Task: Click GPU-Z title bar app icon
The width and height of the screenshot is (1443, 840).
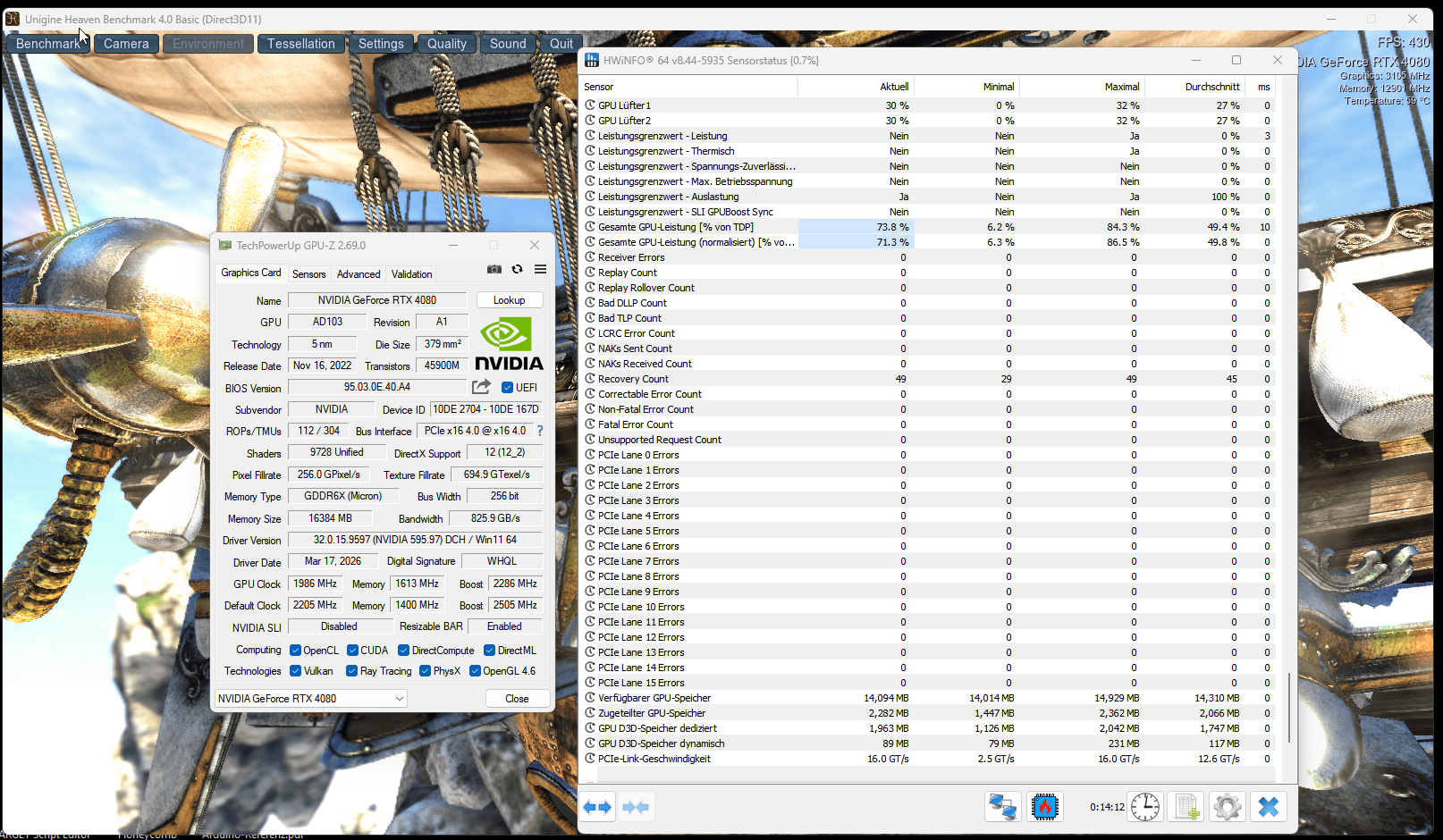Action: 225,245
